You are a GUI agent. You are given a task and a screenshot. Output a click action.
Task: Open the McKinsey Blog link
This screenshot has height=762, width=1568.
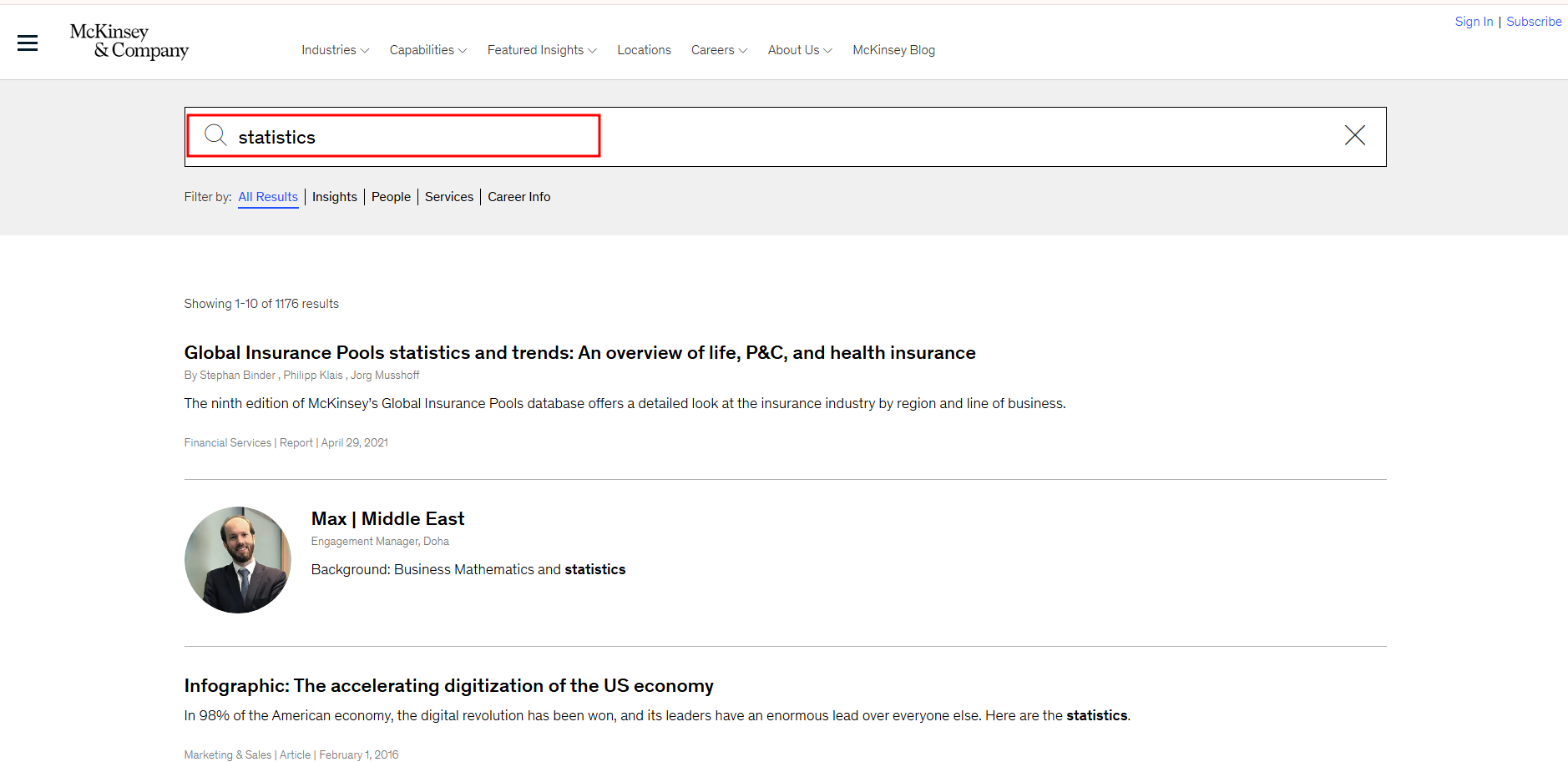pos(893,50)
